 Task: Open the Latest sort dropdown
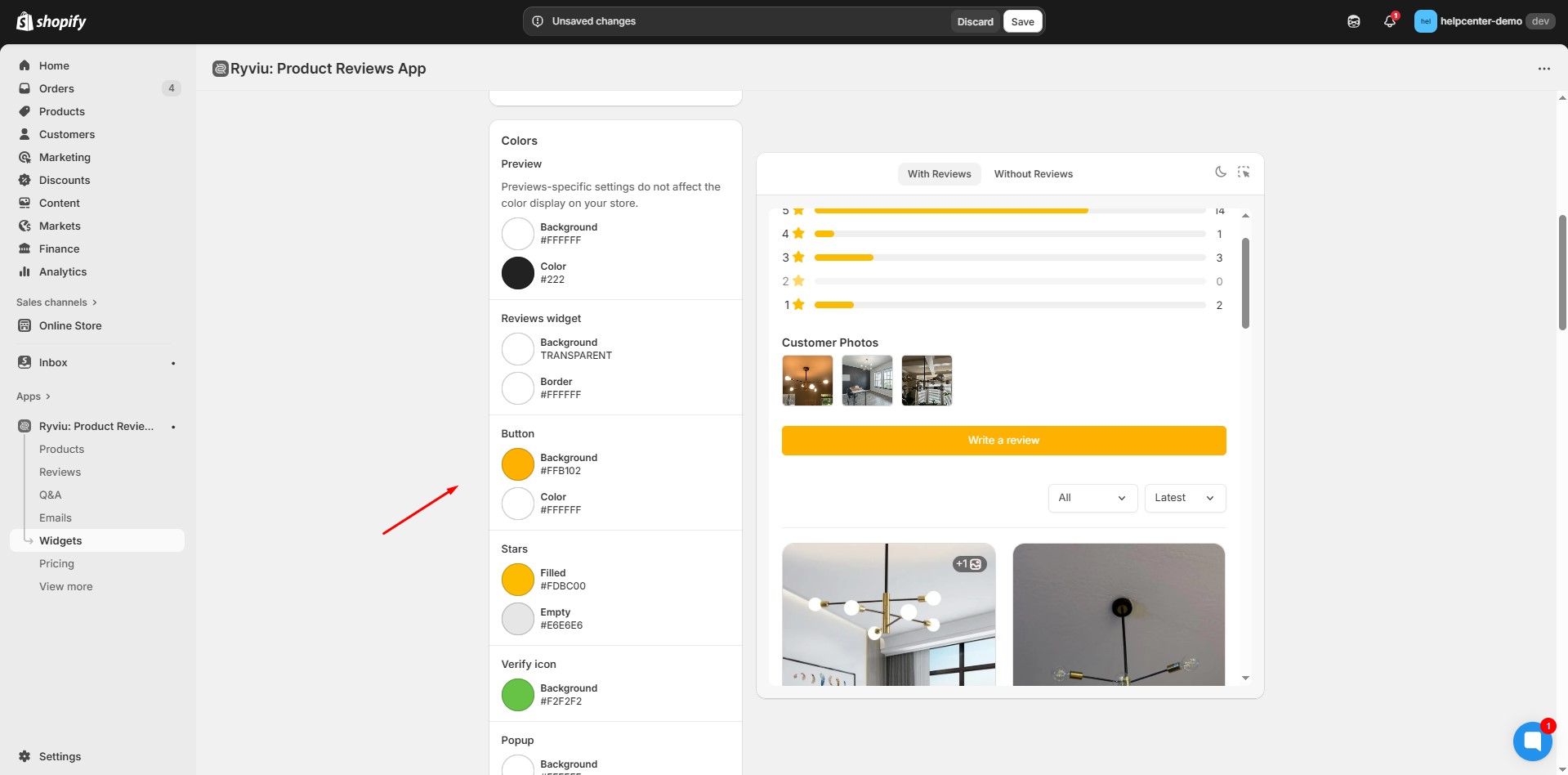pos(1184,498)
